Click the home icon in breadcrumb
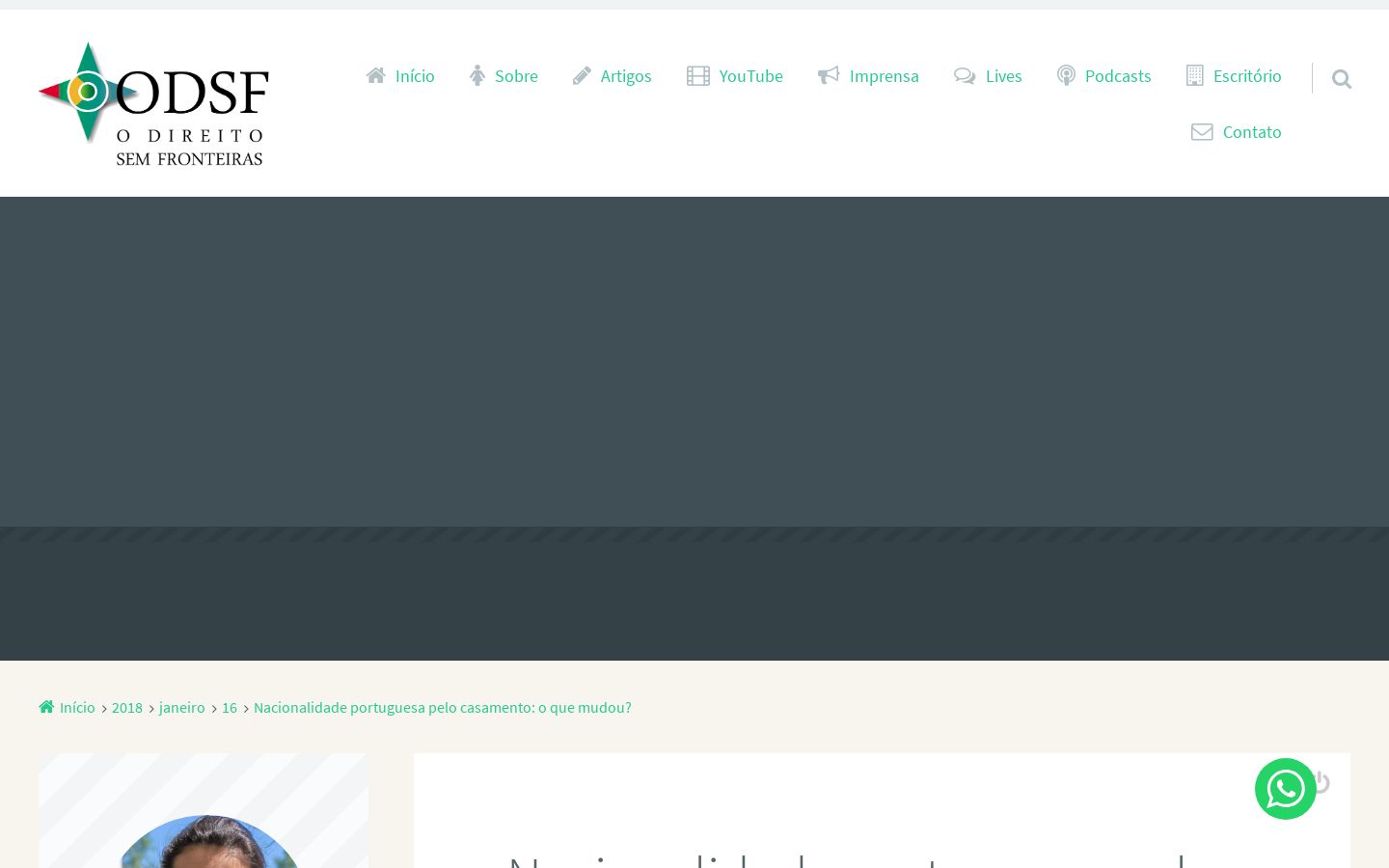Image resolution: width=1389 pixels, height=868 pixels. 46,707
